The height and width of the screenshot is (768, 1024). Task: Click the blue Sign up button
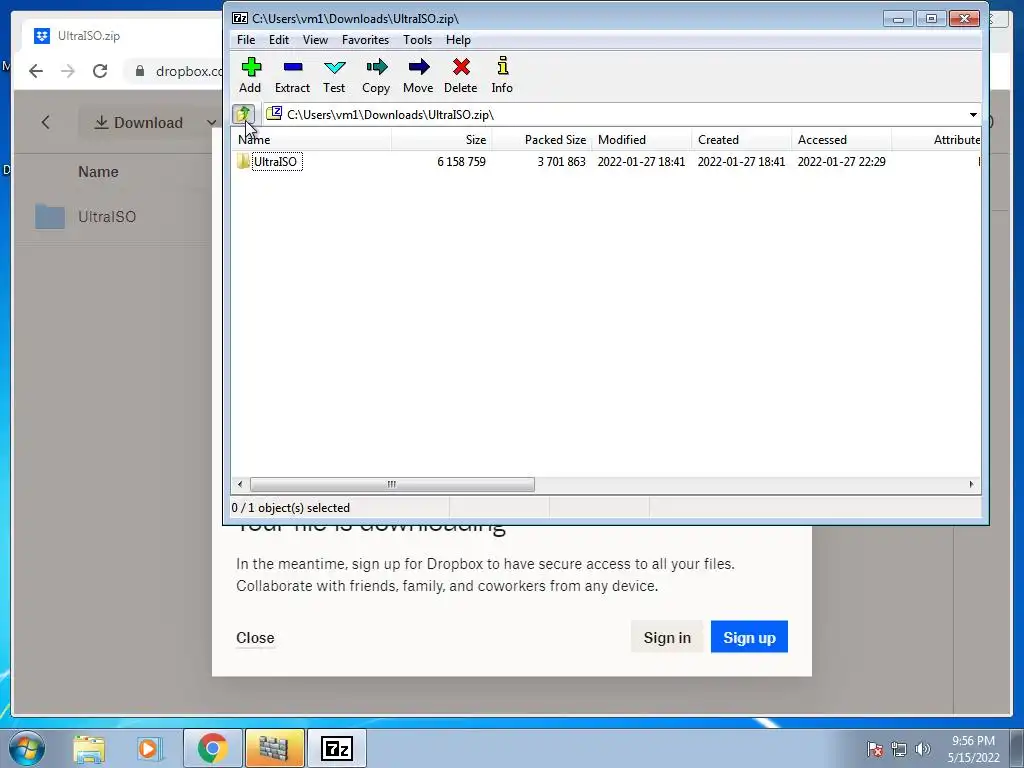(749, 637)
